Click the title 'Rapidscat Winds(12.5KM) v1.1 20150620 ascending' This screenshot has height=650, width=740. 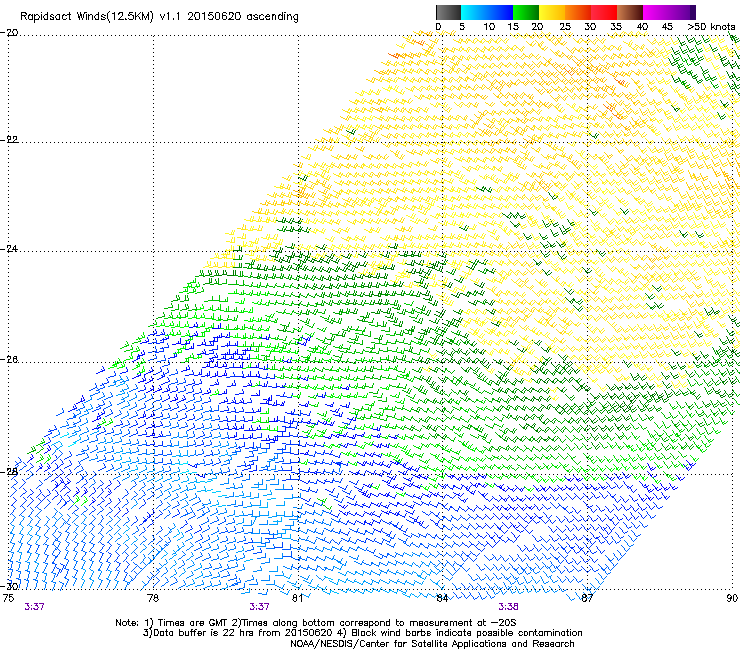160,17
